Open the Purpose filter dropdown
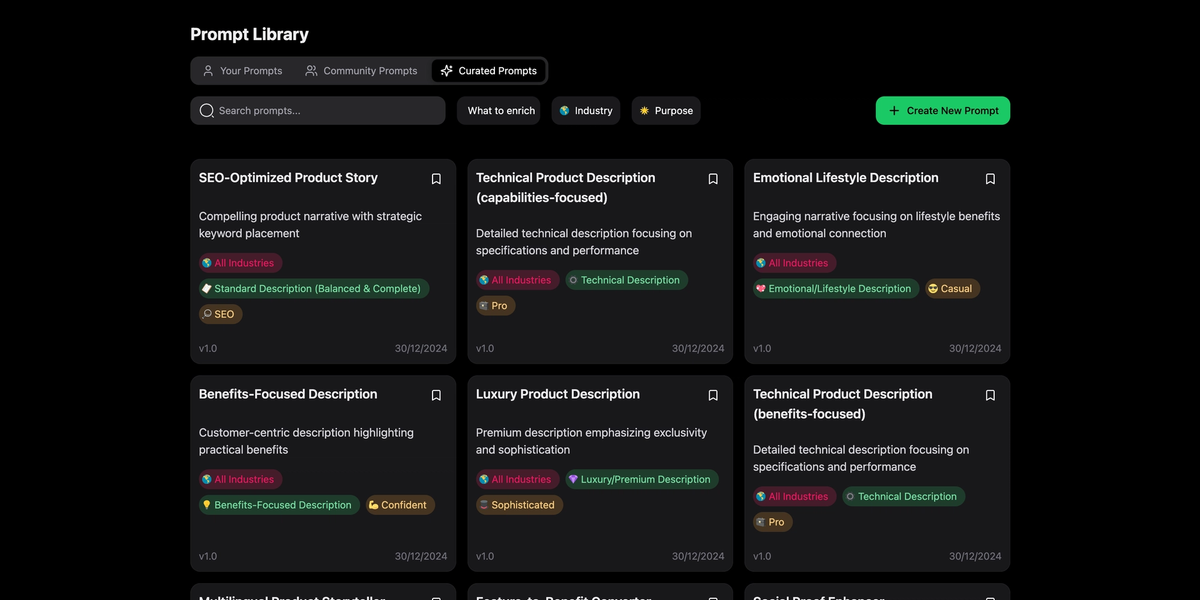The height and width of the screenshot is (600, 1200). (x=665, y=110)
